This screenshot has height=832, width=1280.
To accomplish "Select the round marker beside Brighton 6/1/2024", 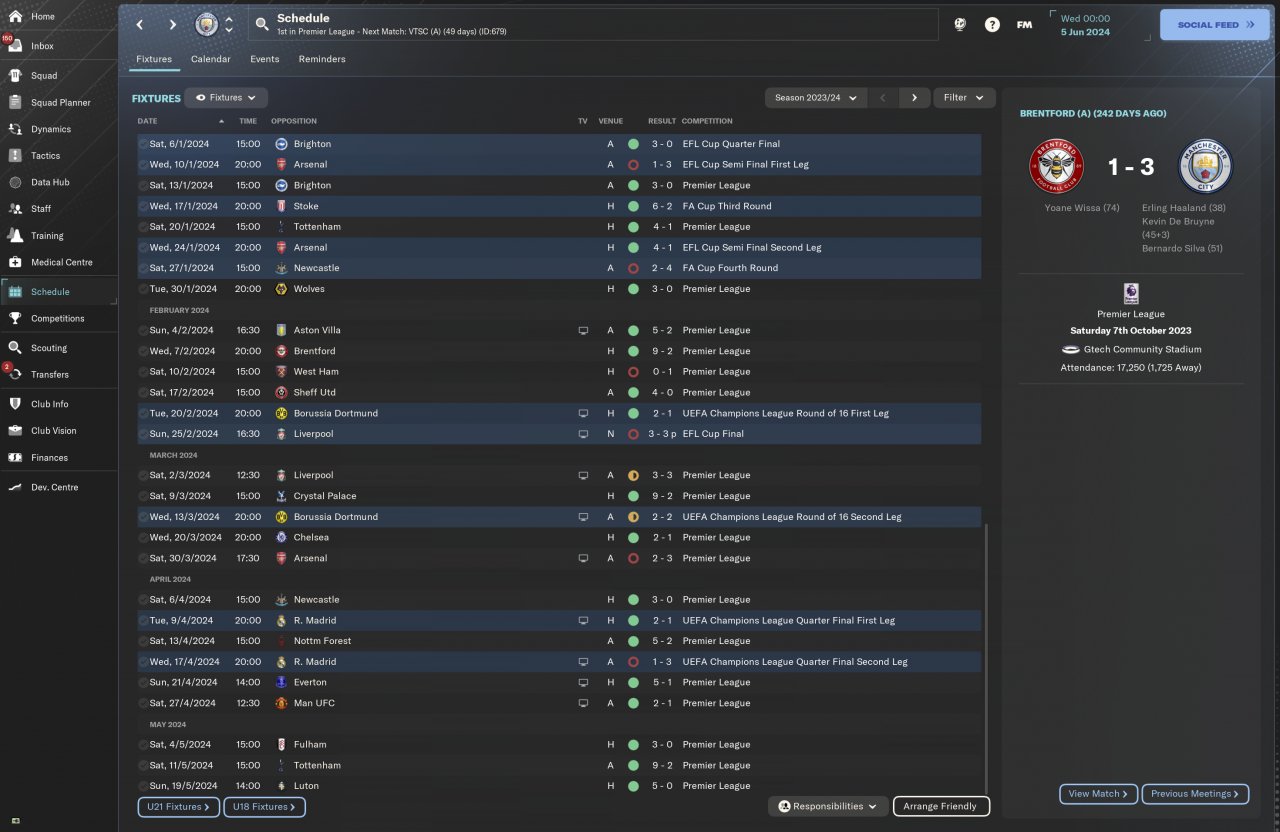I will (143, 144).
